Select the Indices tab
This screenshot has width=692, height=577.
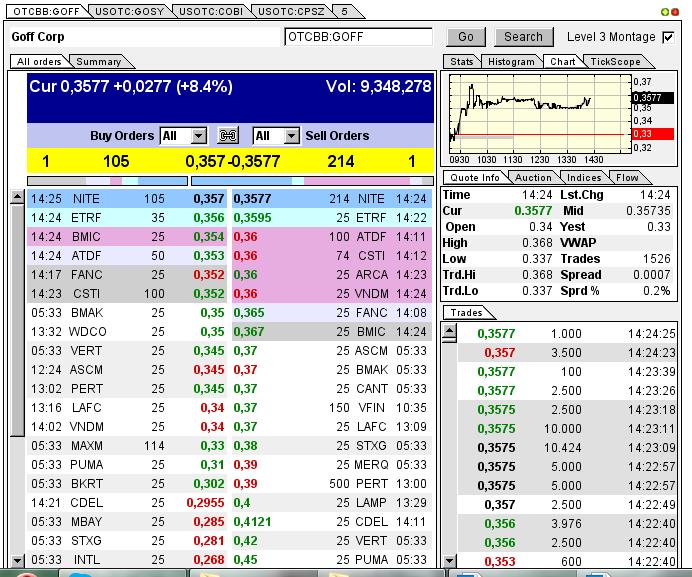[584, 177]
